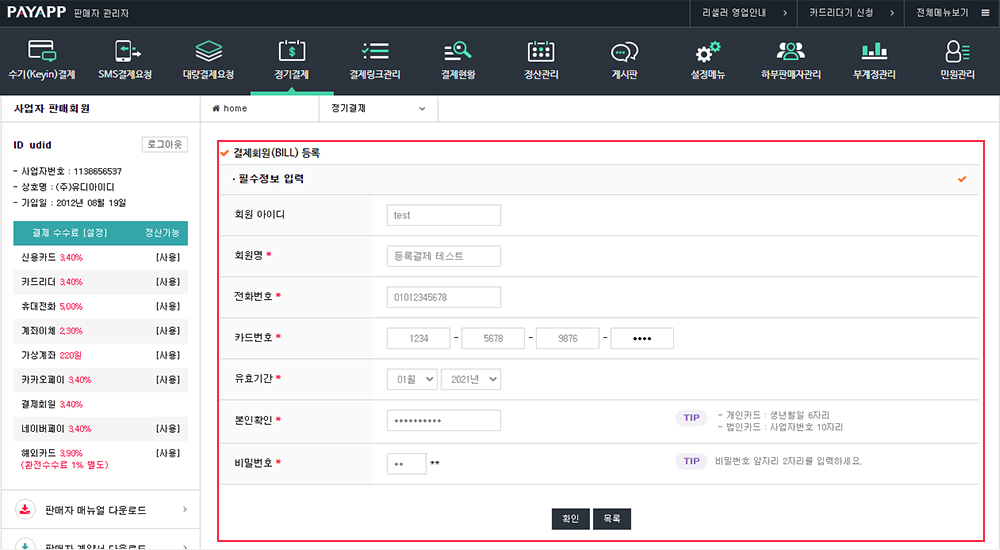This screenshot has height=550, width=1000.
Task: Click 휴대전화 5.00% fee row
Action: pyautogui.click(x=101, y=306)
